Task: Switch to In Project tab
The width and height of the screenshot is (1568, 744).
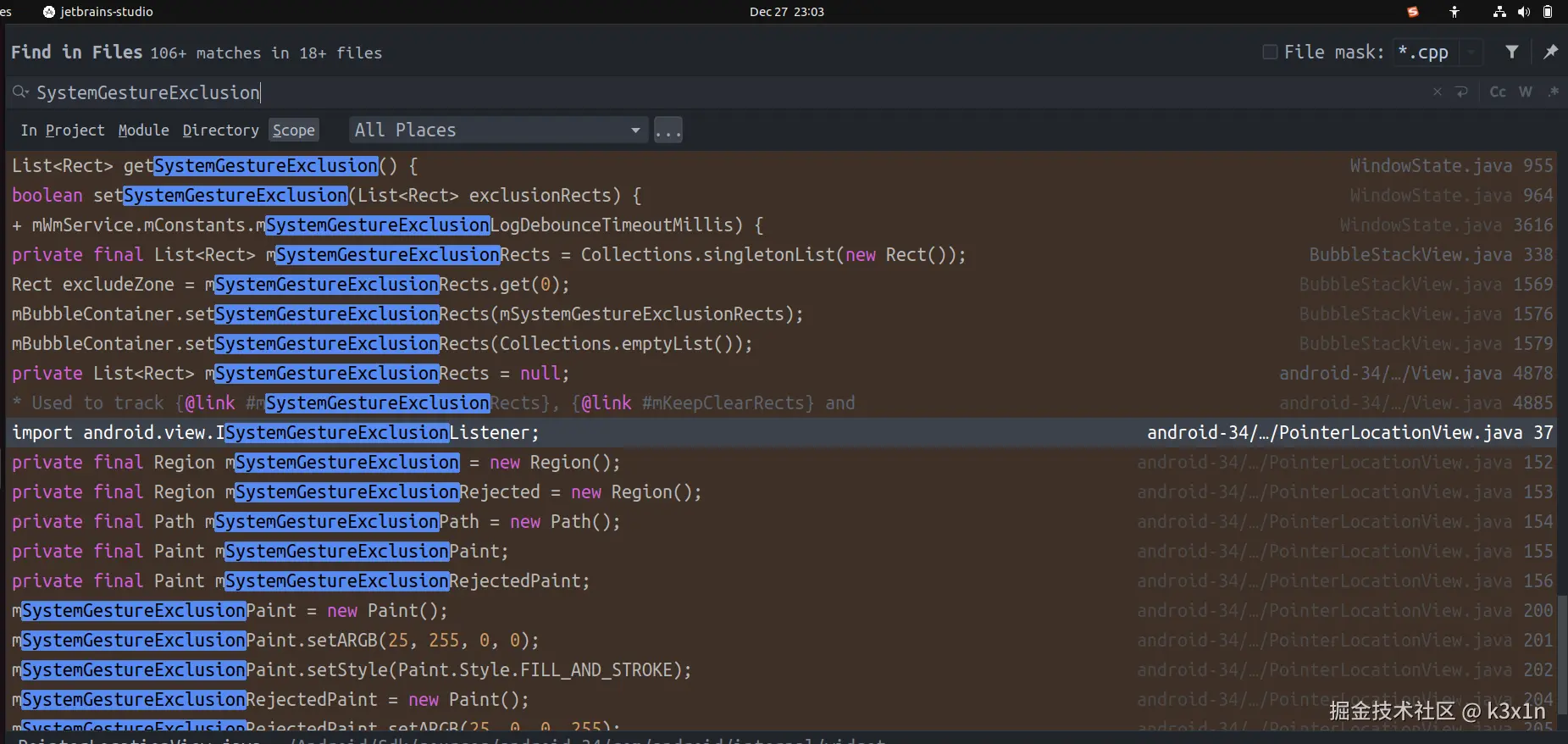Action: tap(63, 130)
